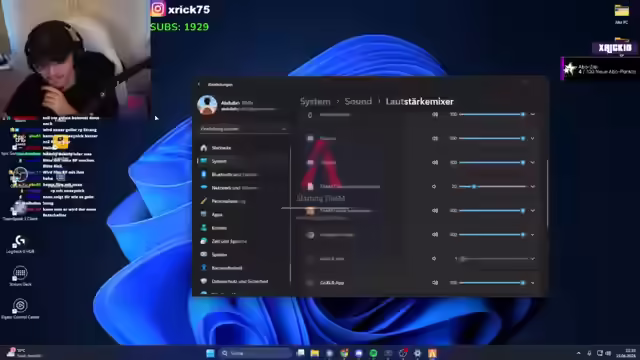Image resolution: width=640 pixels, height=360 pixels.
Task: Open Discord from the taskbar
Action: [x=359, y=353]
